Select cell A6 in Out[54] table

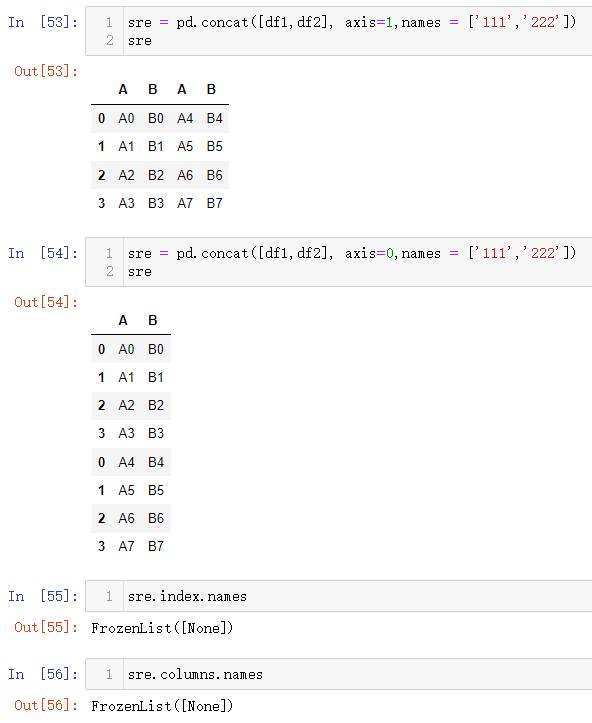tap(126, 518)
